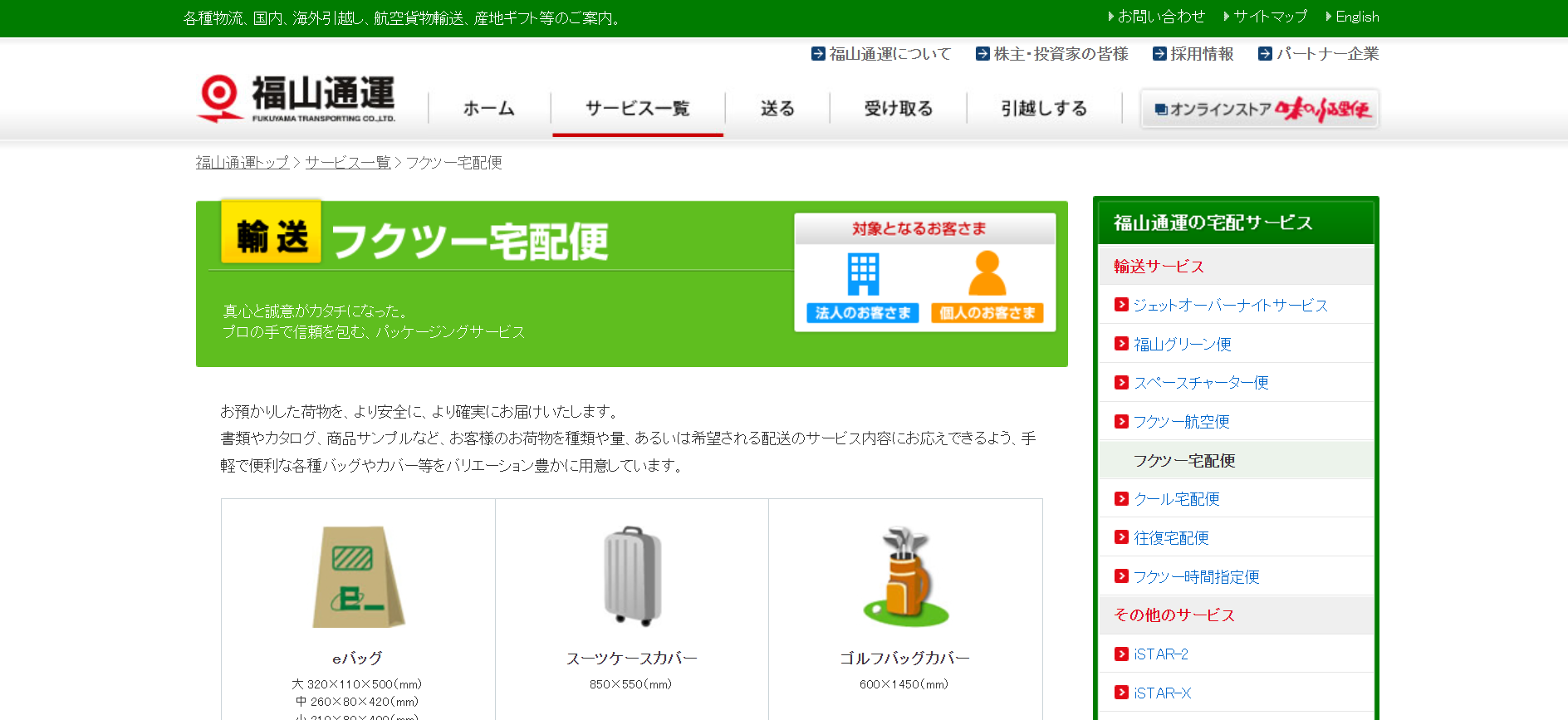Open the online store banner button
1568x720 pixels.
(x=1260, y=109)
